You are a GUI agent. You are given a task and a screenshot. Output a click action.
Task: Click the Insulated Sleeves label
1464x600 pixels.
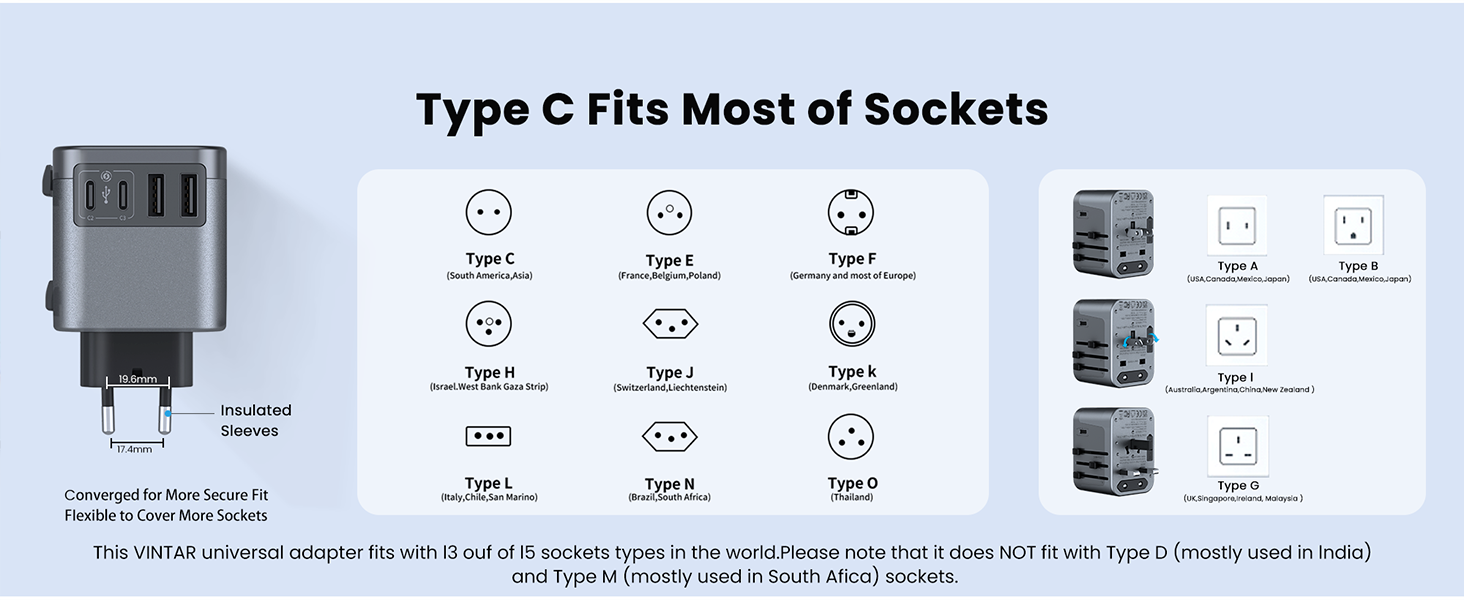pyautogui.click(x=256, y=420)
